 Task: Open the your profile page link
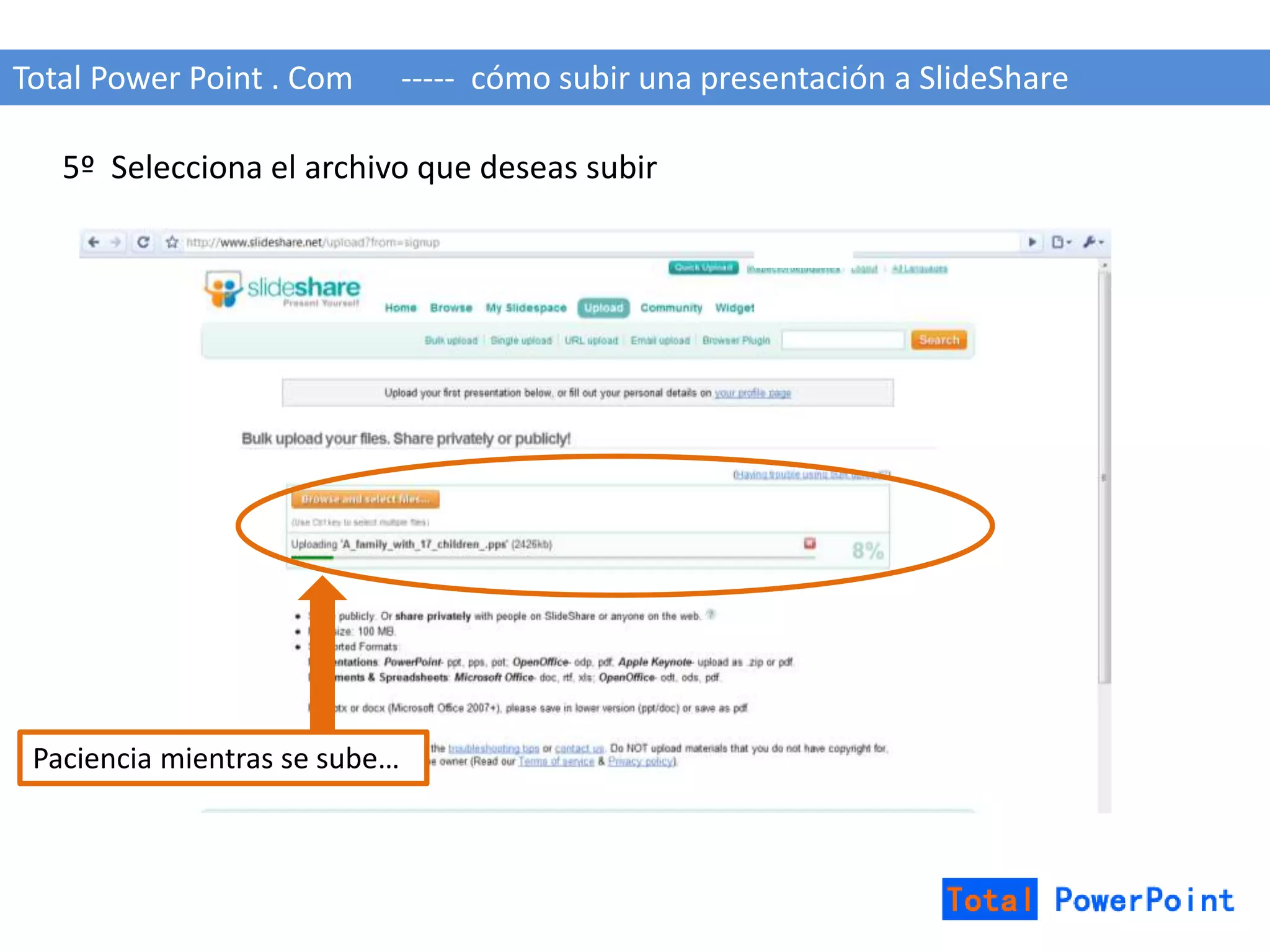752,393
